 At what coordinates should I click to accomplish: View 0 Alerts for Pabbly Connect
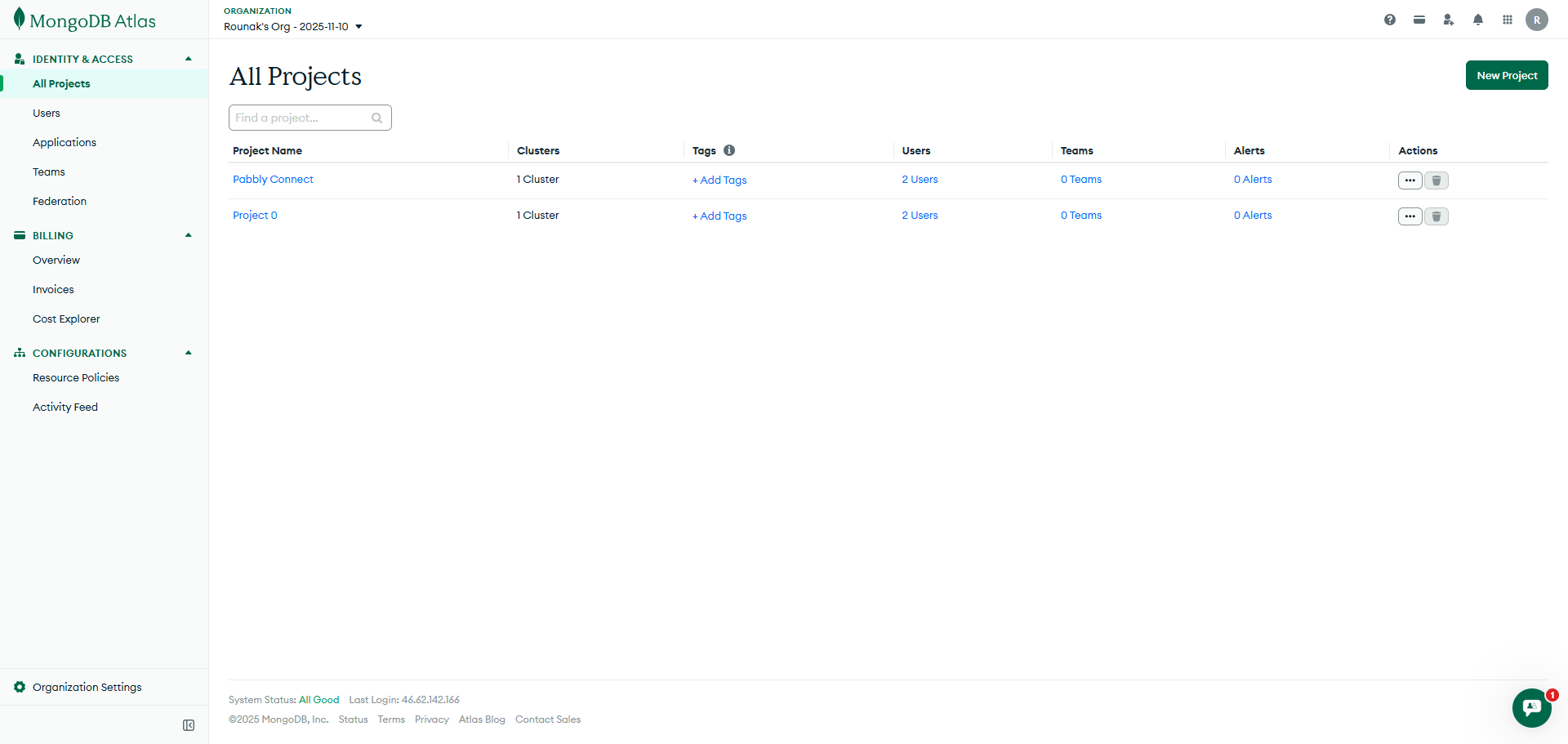click(1253, 180)
